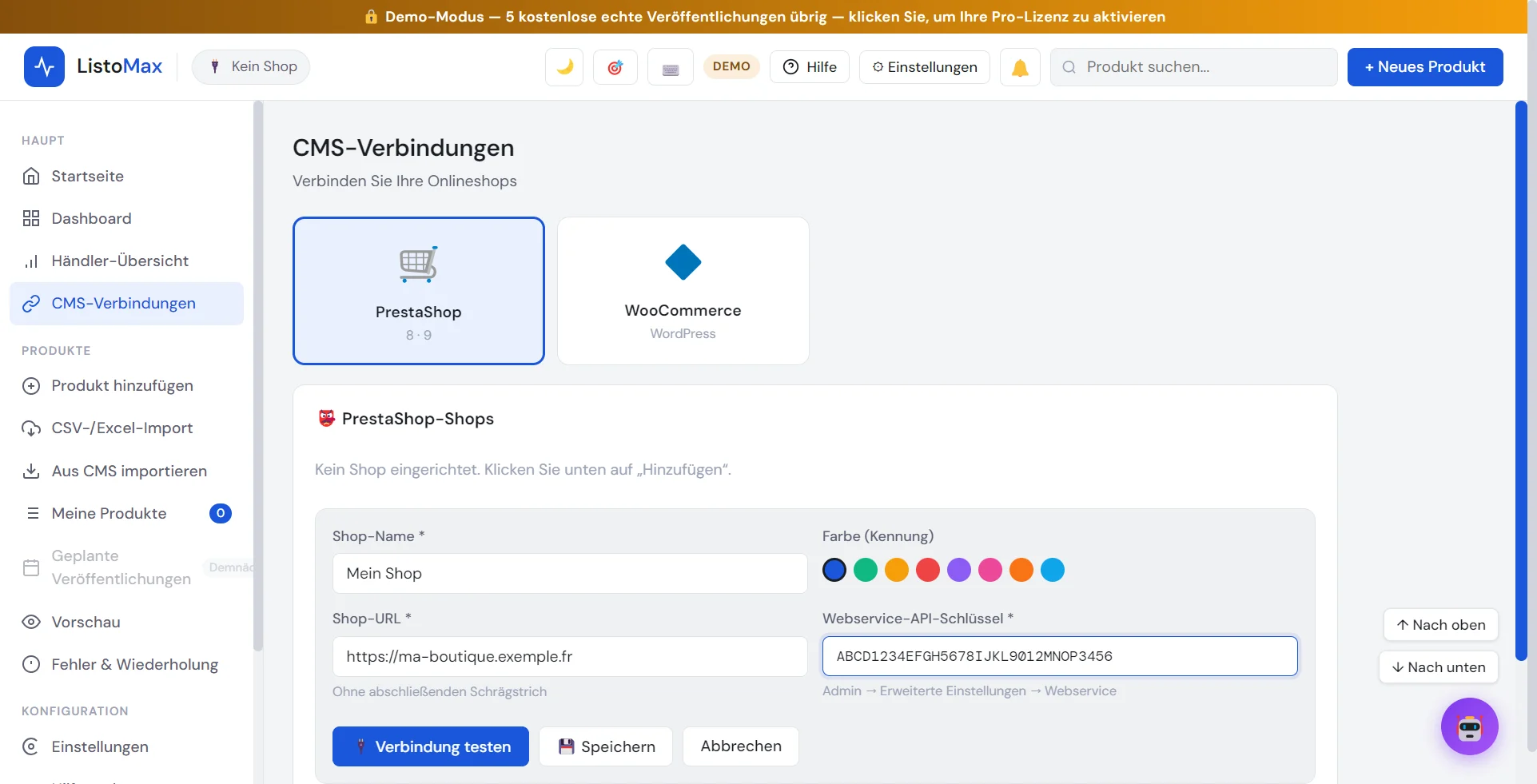1537x784 pixels.
Task: Click the Shop-Name input field
Action: point(570,573)
